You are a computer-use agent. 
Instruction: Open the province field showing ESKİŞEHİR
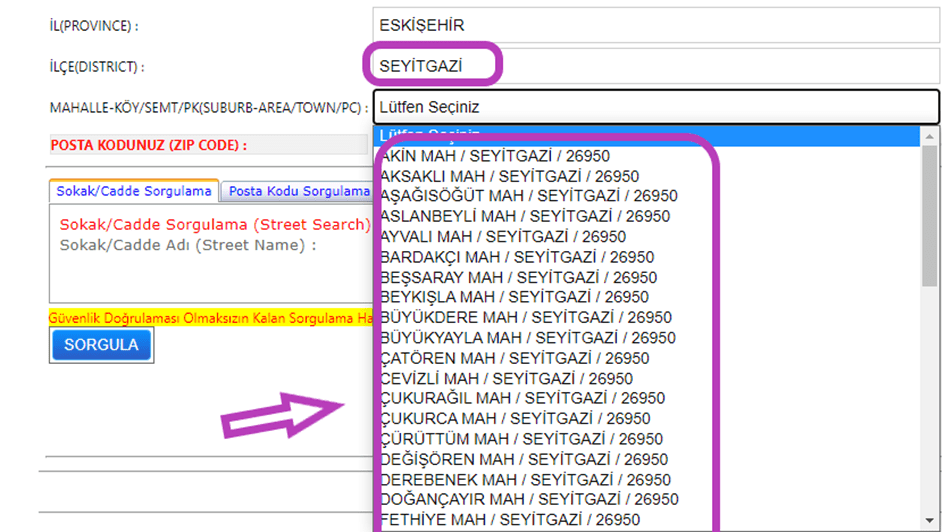tap(655, 25)
